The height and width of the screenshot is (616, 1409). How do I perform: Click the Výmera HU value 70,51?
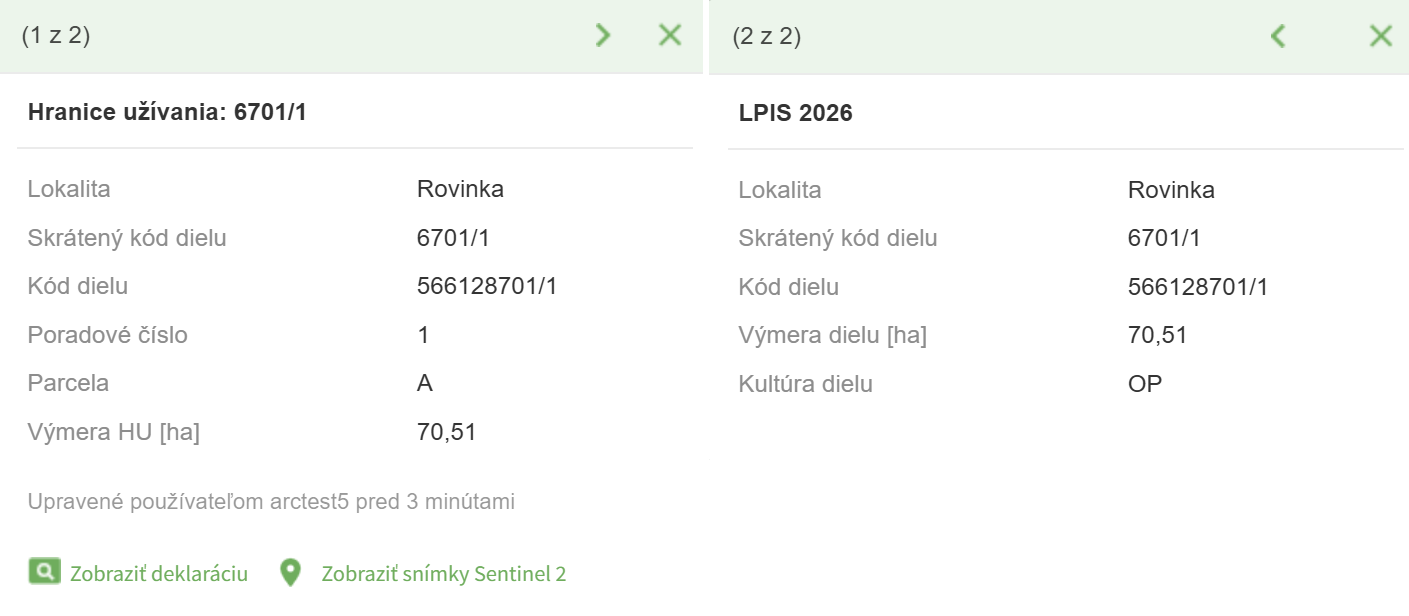coord(446,432)
